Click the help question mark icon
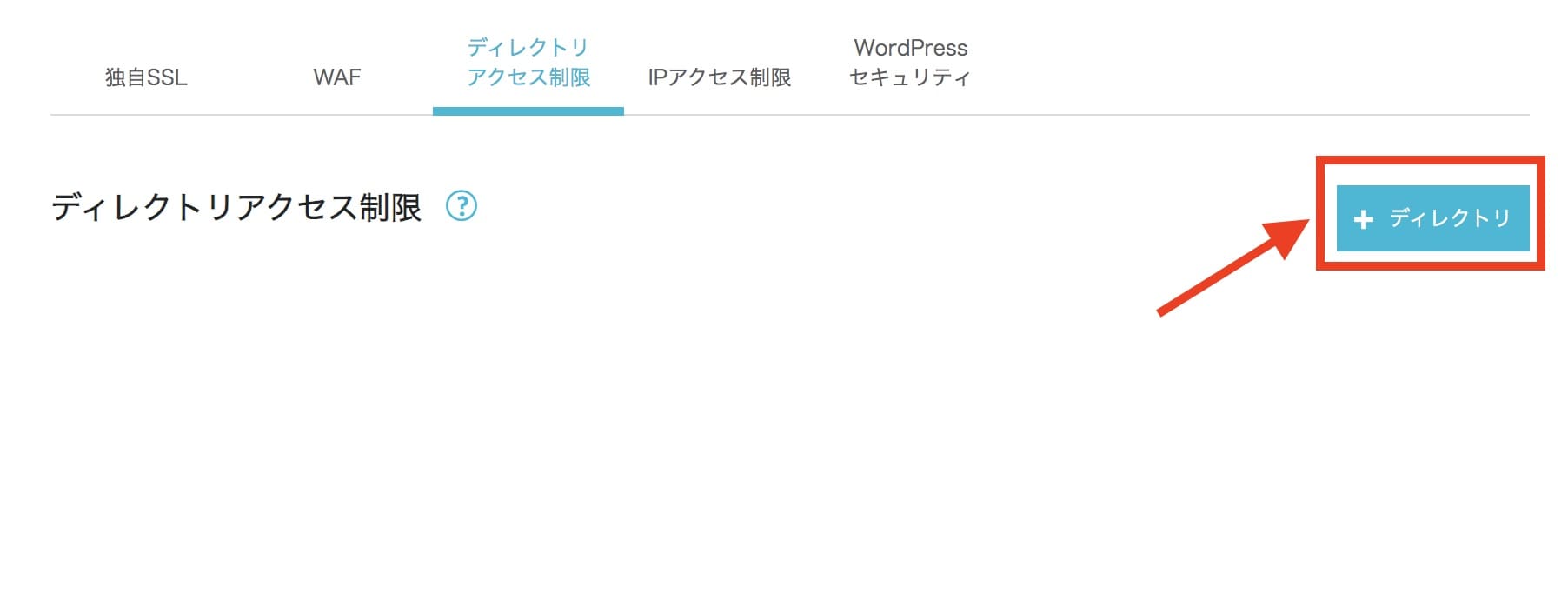 [462, 206]
